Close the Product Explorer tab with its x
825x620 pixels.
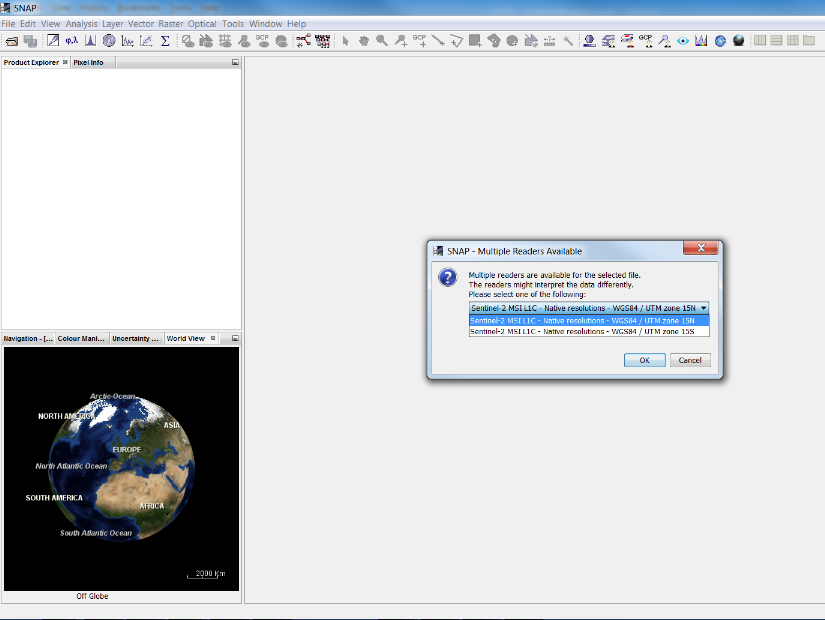(x=65, y=62)
